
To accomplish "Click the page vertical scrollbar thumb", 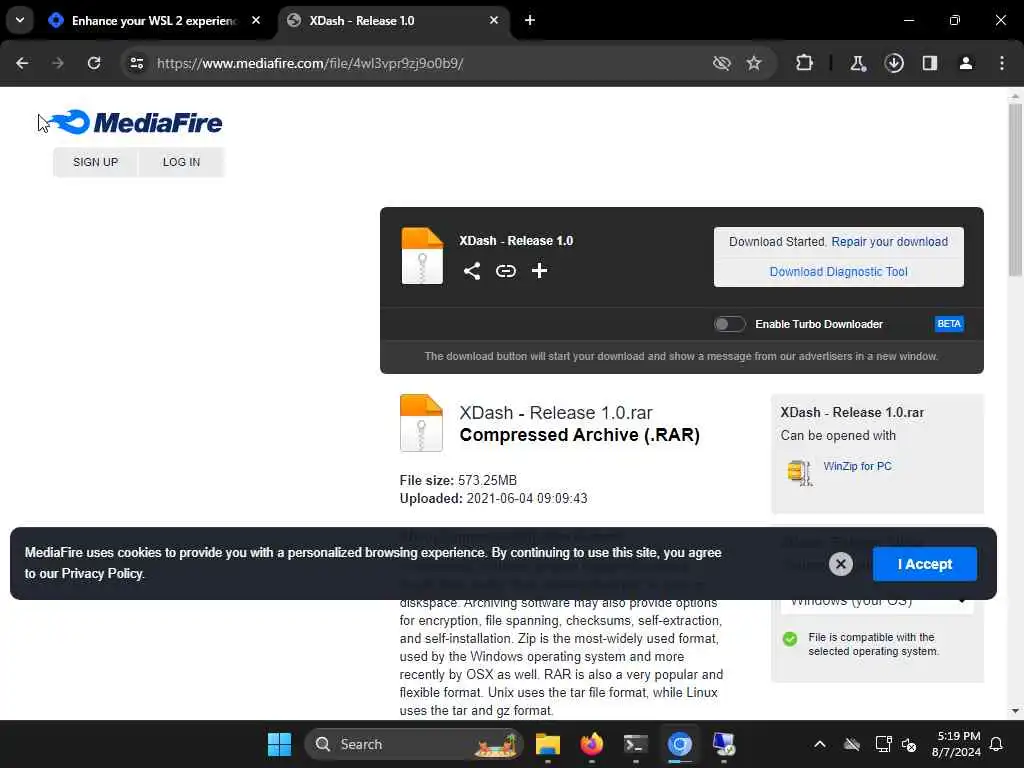I will (x=1015, y=189).
